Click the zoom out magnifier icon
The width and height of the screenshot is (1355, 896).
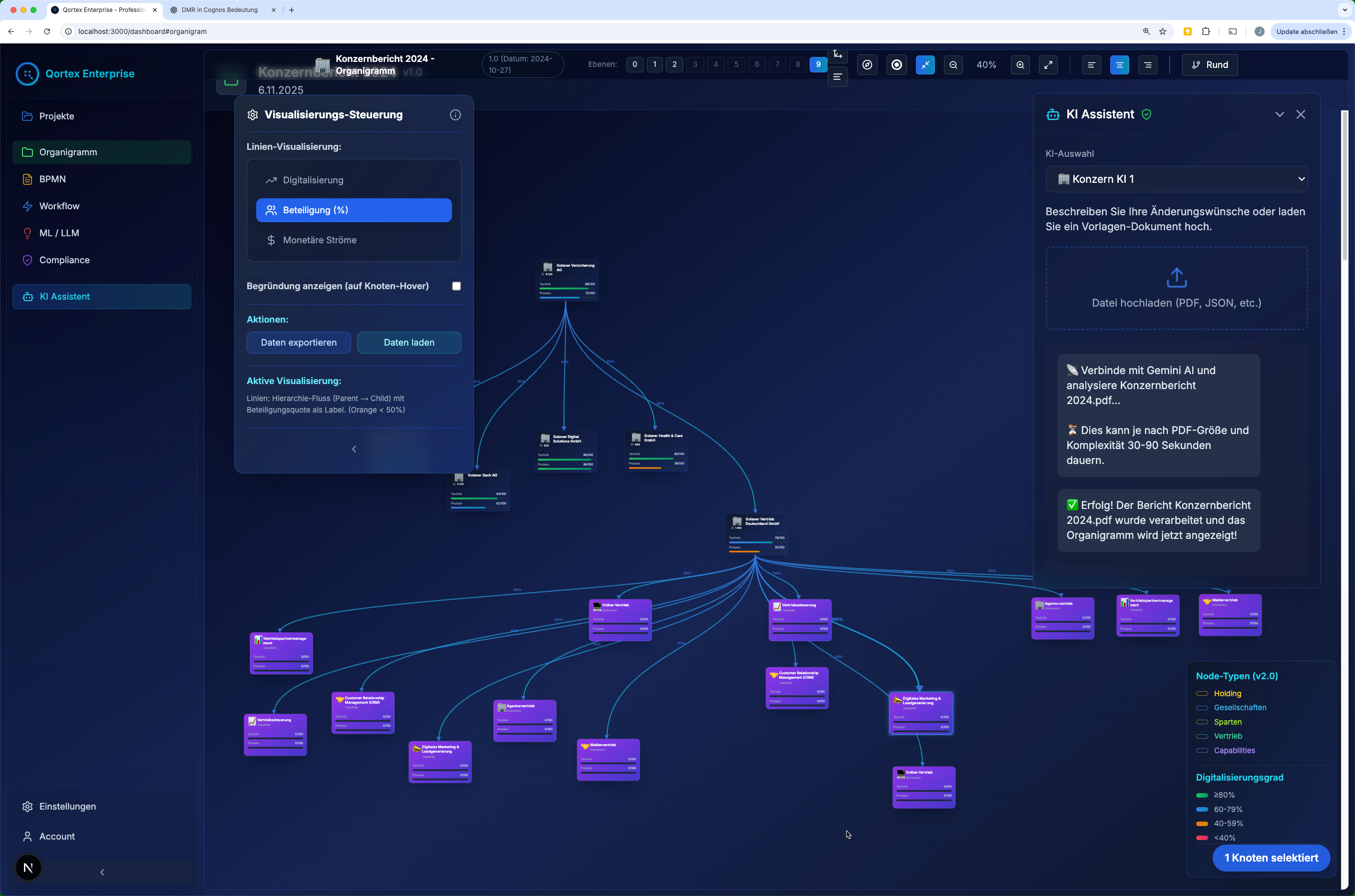[953, 65]
